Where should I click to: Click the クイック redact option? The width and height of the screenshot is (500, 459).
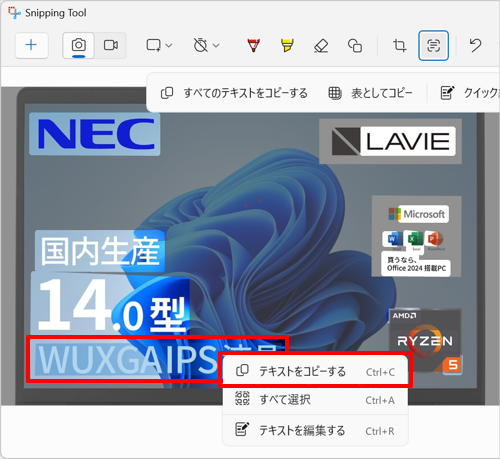click(x=469, y=93)
